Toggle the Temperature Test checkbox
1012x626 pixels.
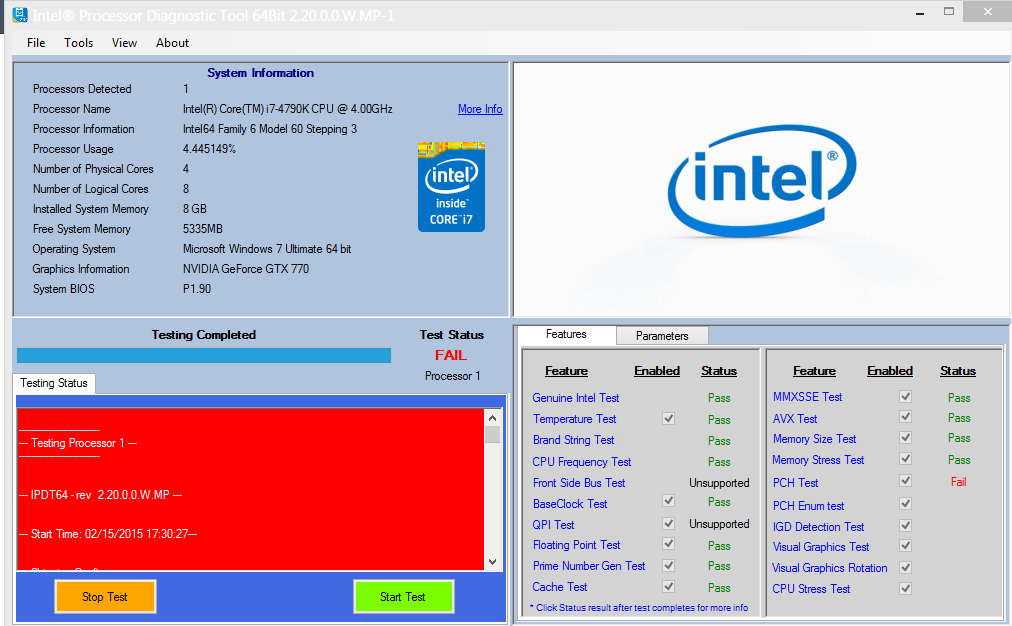click(x=669, y=418)
